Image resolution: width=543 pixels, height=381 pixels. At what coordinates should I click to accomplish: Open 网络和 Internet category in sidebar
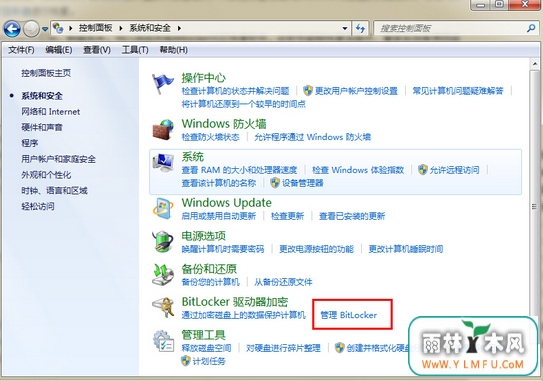point(51,112)
